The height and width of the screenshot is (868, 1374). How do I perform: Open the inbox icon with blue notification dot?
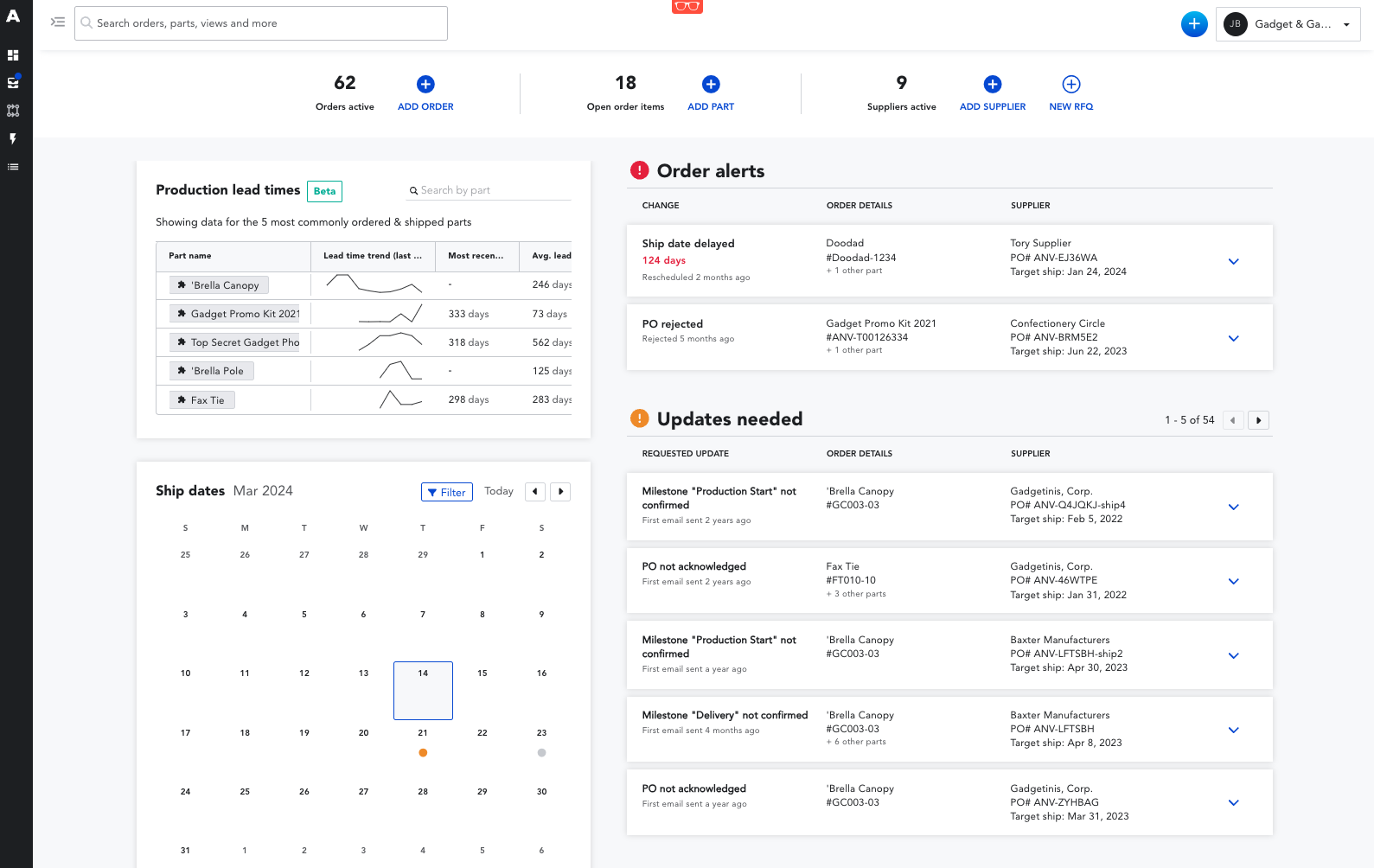point(13,83)
